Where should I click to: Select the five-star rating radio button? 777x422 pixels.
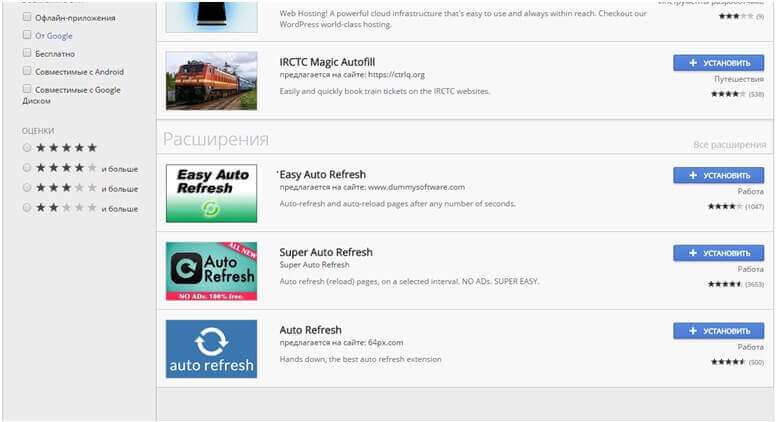[27, 148]
